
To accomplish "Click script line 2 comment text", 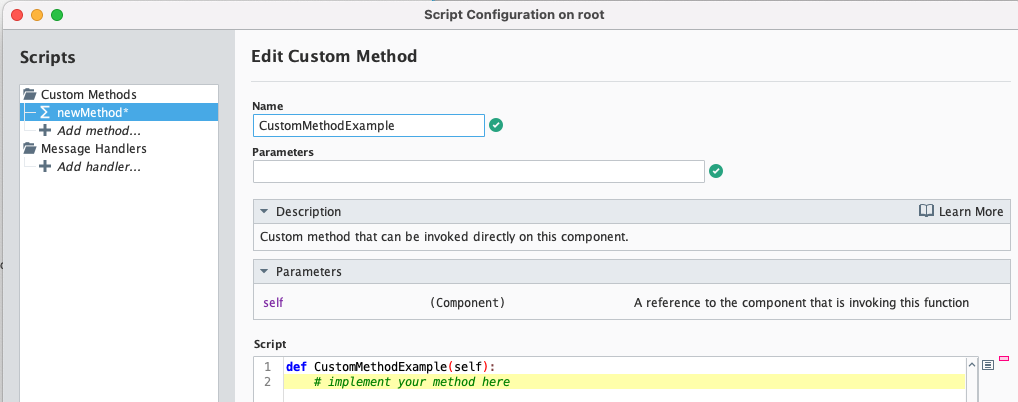I will click(411, 382).
